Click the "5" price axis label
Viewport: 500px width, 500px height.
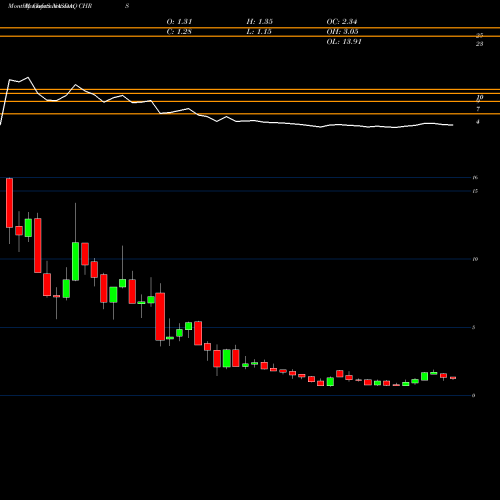473,327
